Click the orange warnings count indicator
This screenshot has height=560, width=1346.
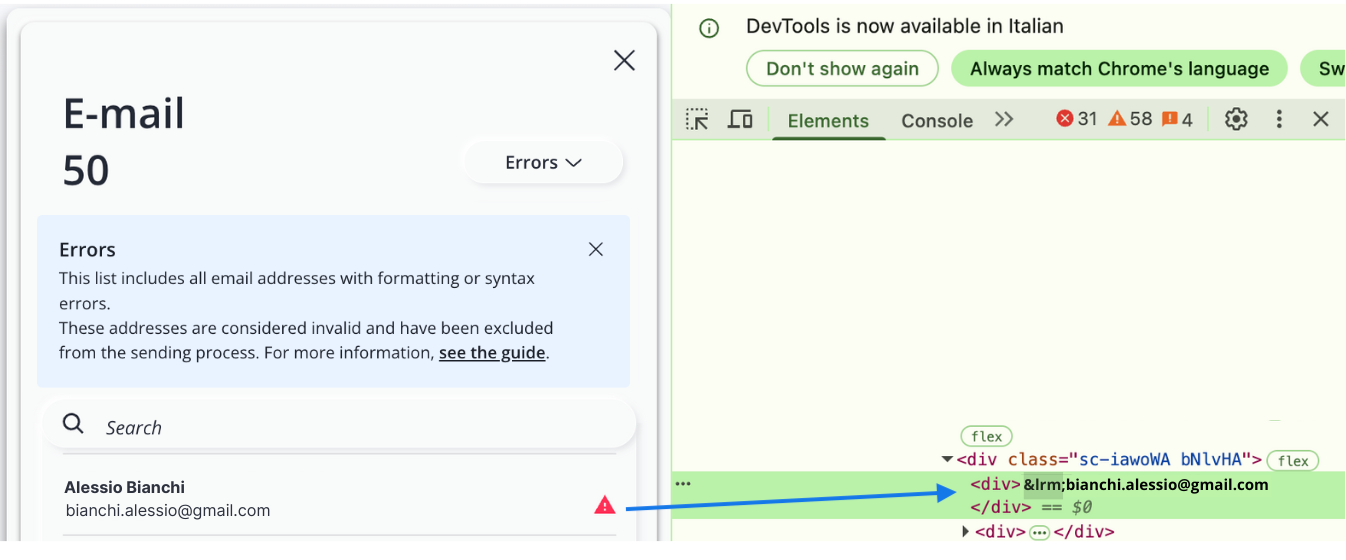pos(1130,119)
